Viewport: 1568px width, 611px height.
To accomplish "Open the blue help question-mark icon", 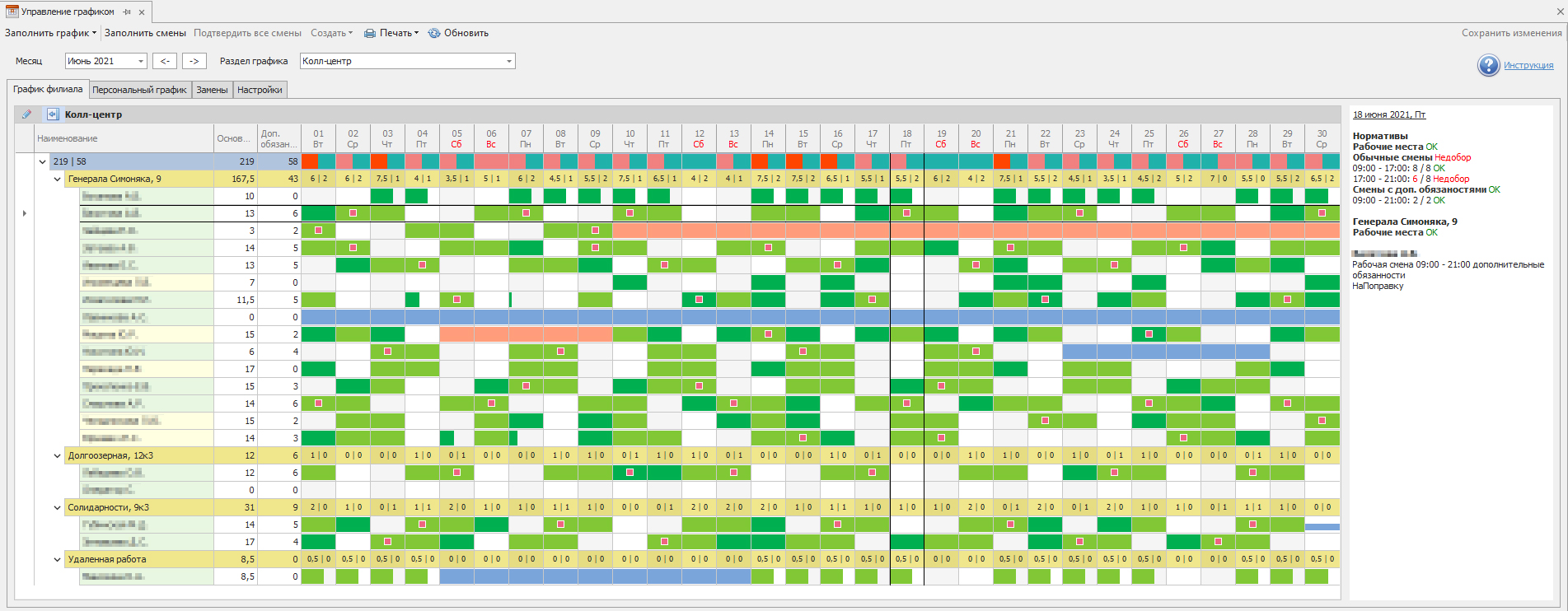I will [1488, 65].
